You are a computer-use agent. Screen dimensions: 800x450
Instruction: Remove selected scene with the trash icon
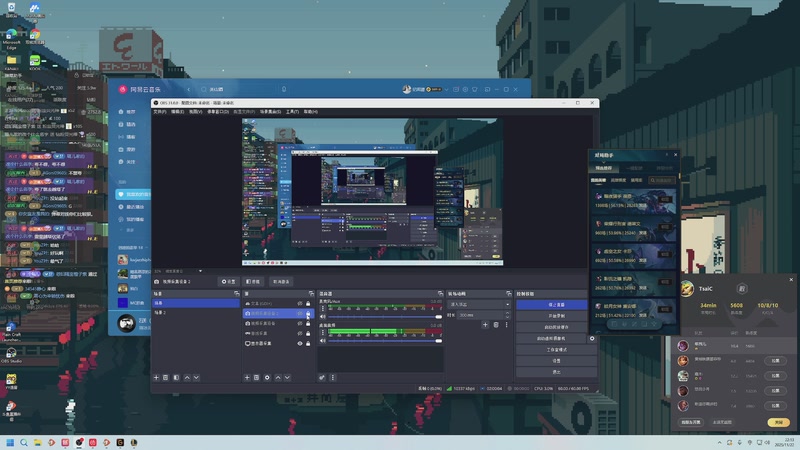tap(165, 378)
